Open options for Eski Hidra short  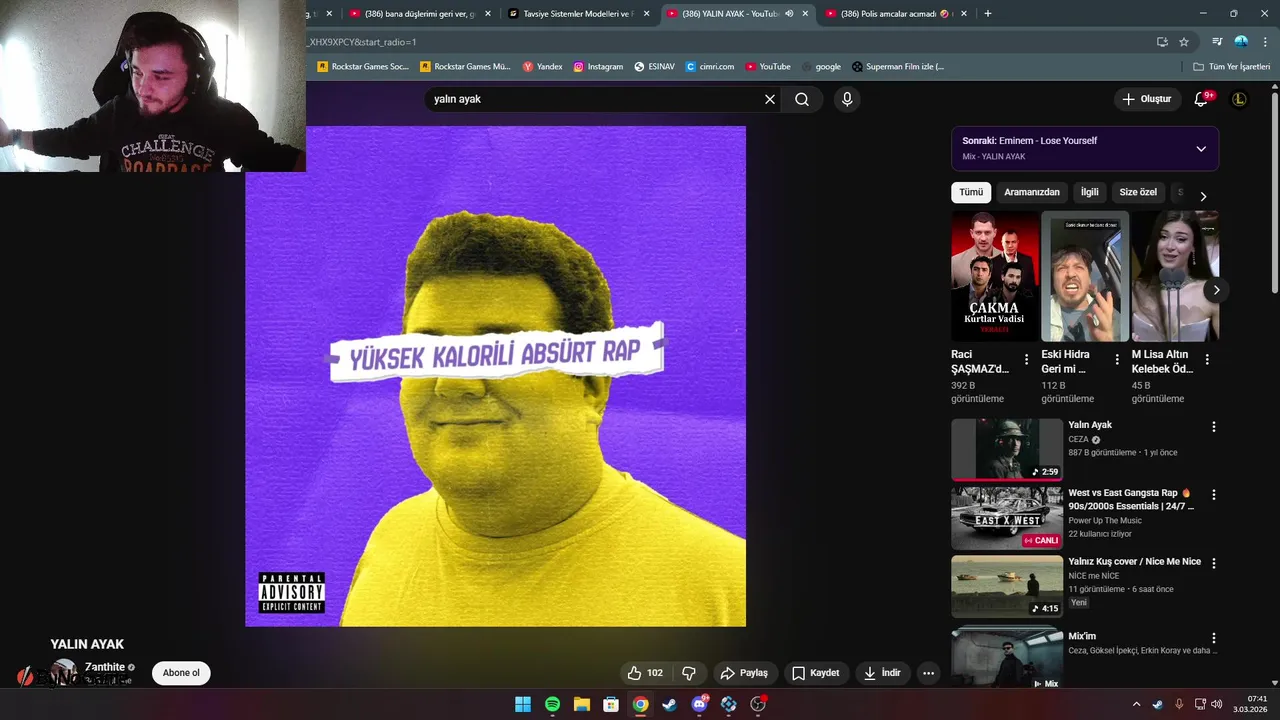1117,359
